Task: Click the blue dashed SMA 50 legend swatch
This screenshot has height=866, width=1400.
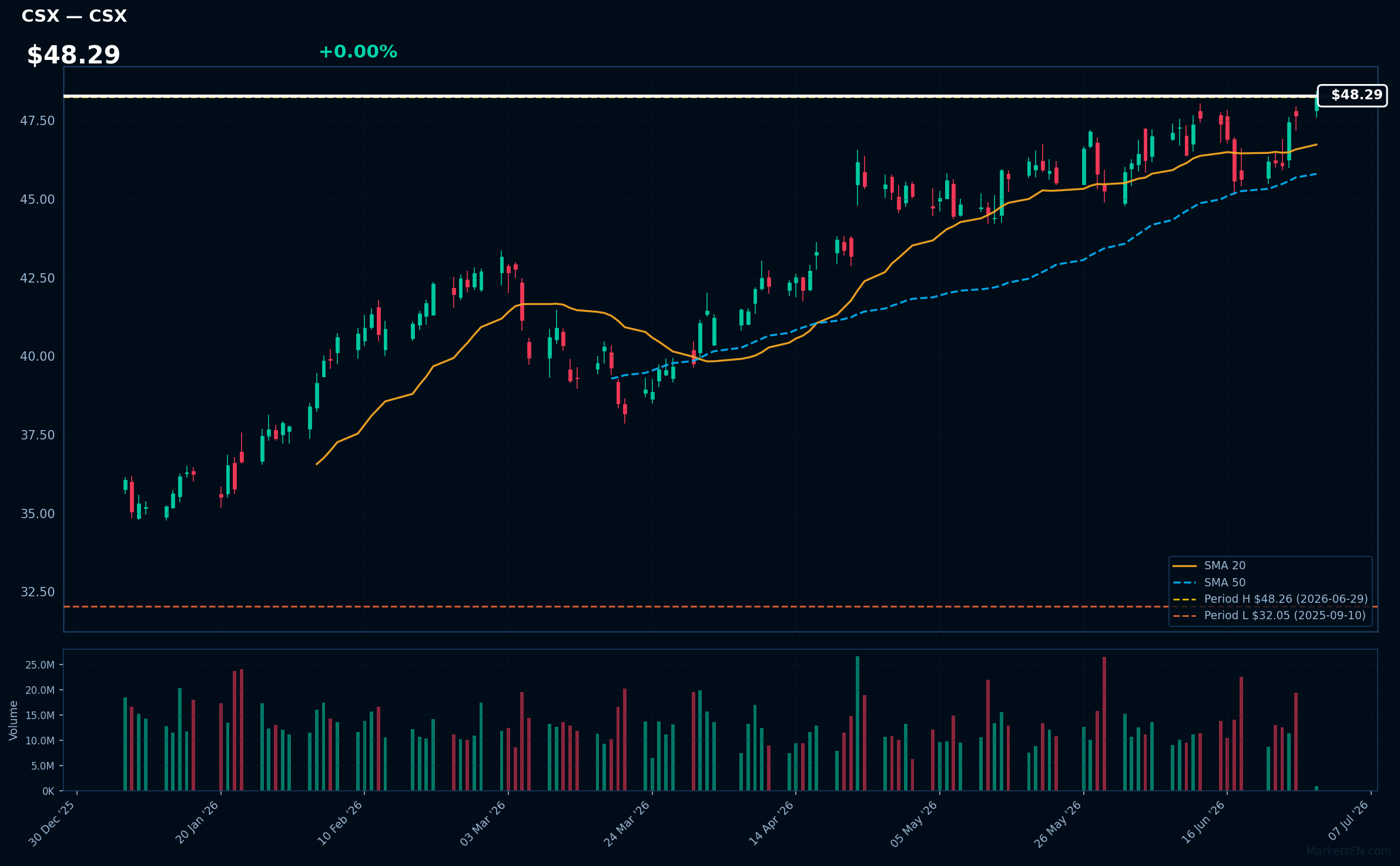Action: coord(1184,583)
